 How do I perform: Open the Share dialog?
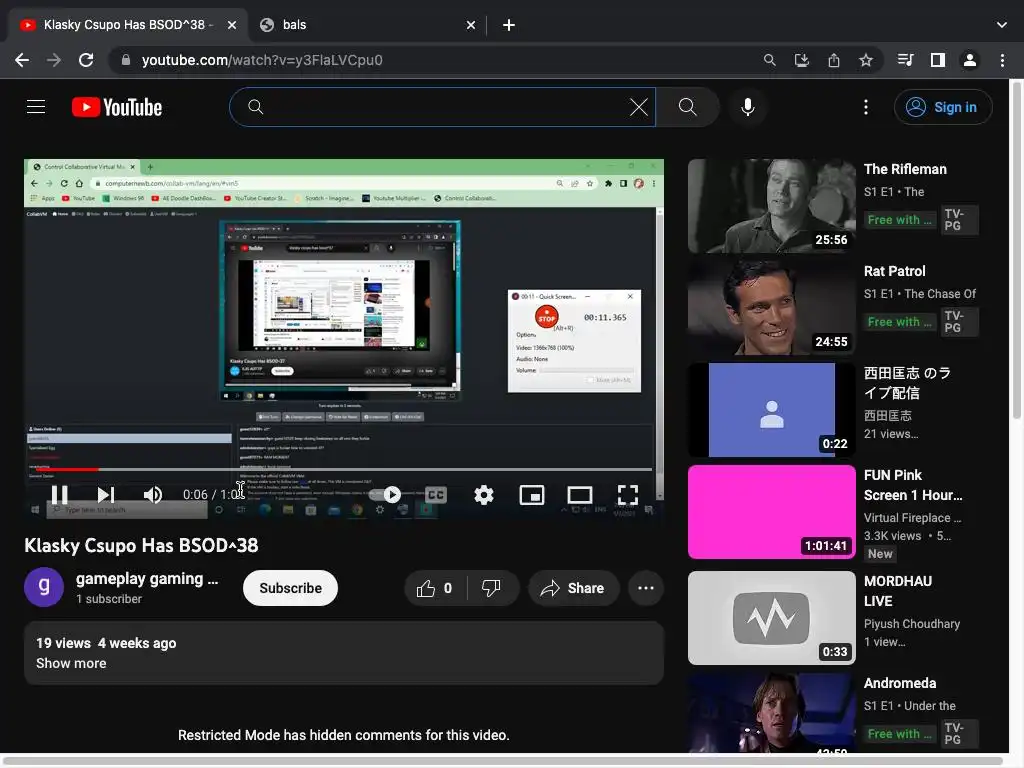(x=573, y=588)
